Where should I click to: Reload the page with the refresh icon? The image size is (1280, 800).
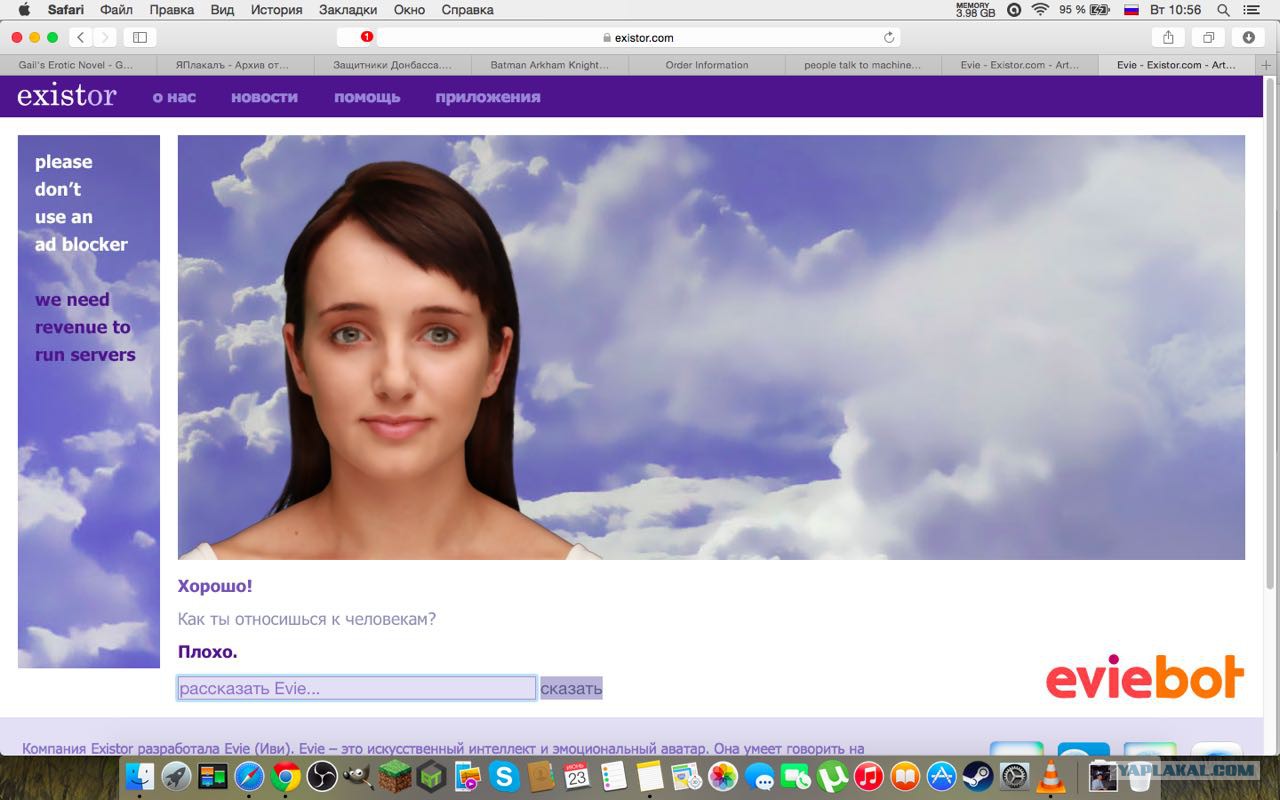click(x=888, y=37)
